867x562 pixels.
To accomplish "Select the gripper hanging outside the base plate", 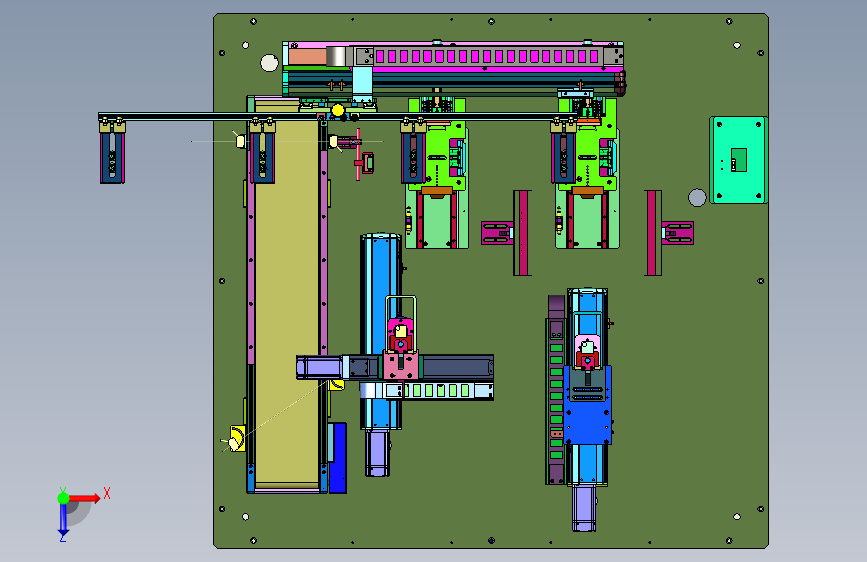I will [112, 152].
